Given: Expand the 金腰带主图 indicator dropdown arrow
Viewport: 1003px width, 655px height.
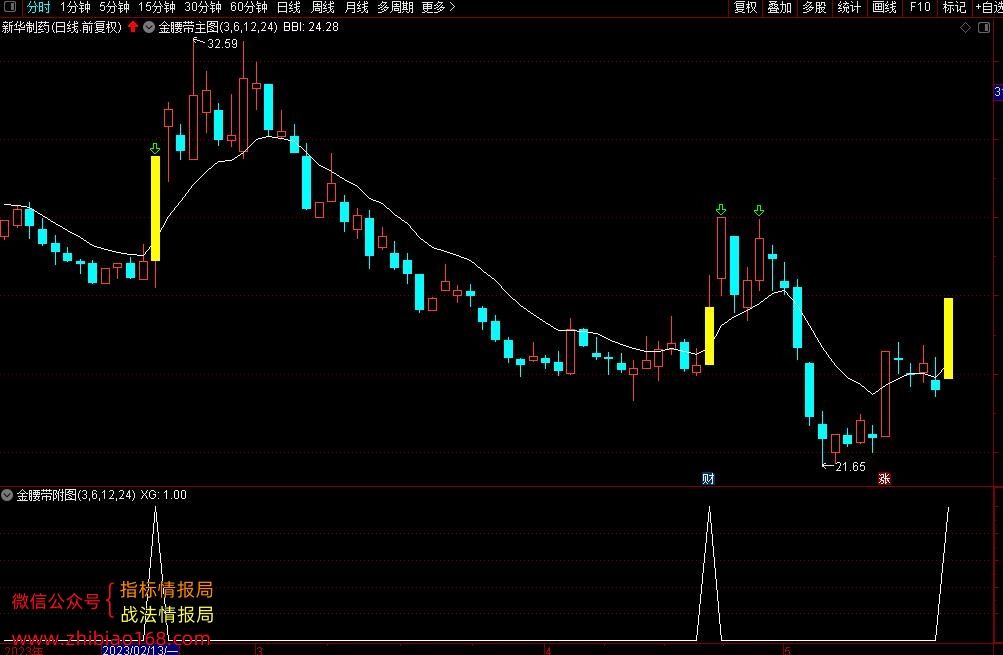Looking at the screenshot, I should [149, 27].
